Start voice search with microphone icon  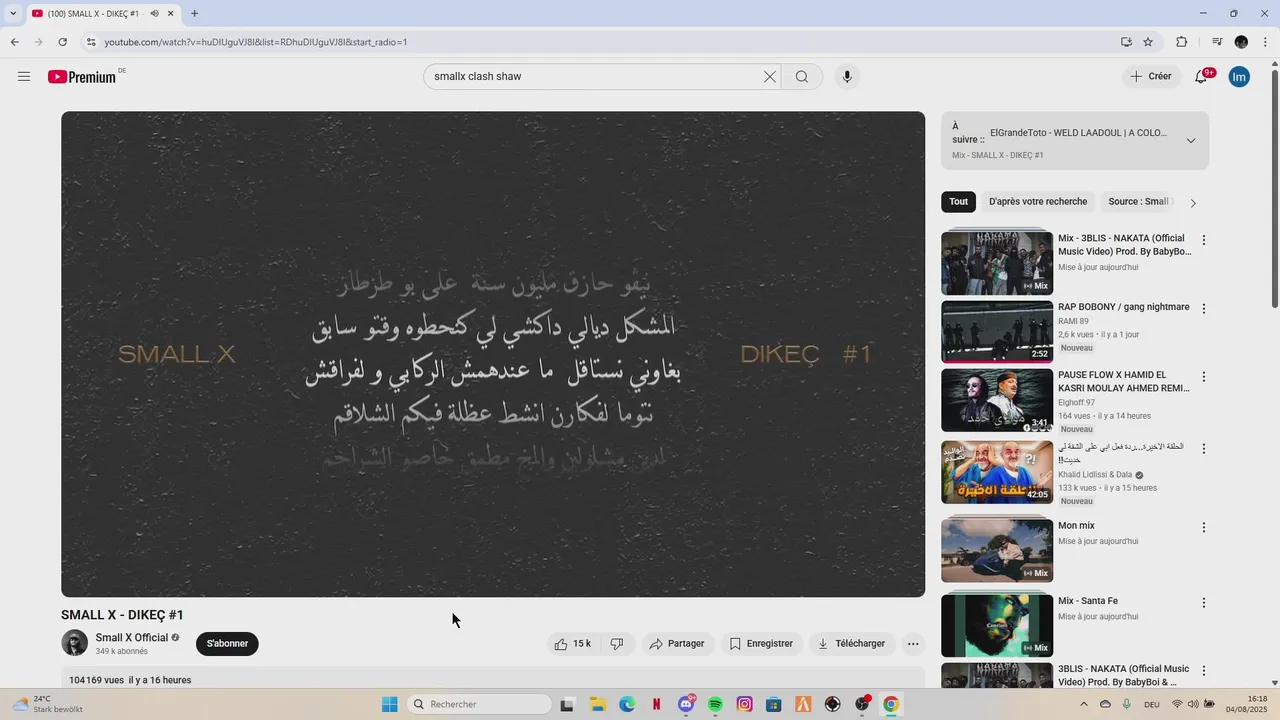(x=847, y=77)
